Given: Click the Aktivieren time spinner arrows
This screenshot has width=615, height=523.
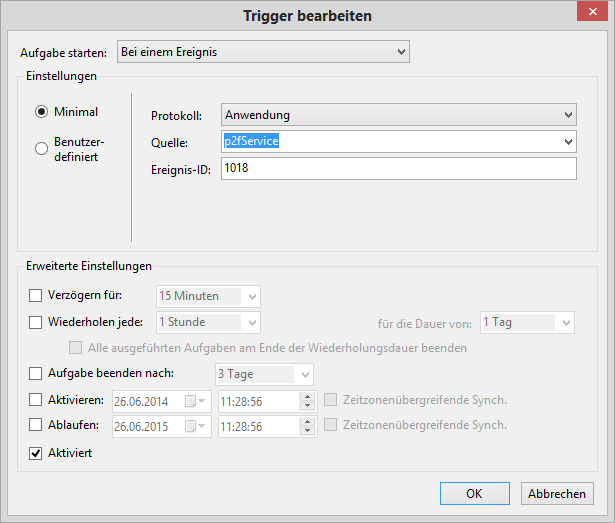Looking at the screenshot, I should 307,400.
